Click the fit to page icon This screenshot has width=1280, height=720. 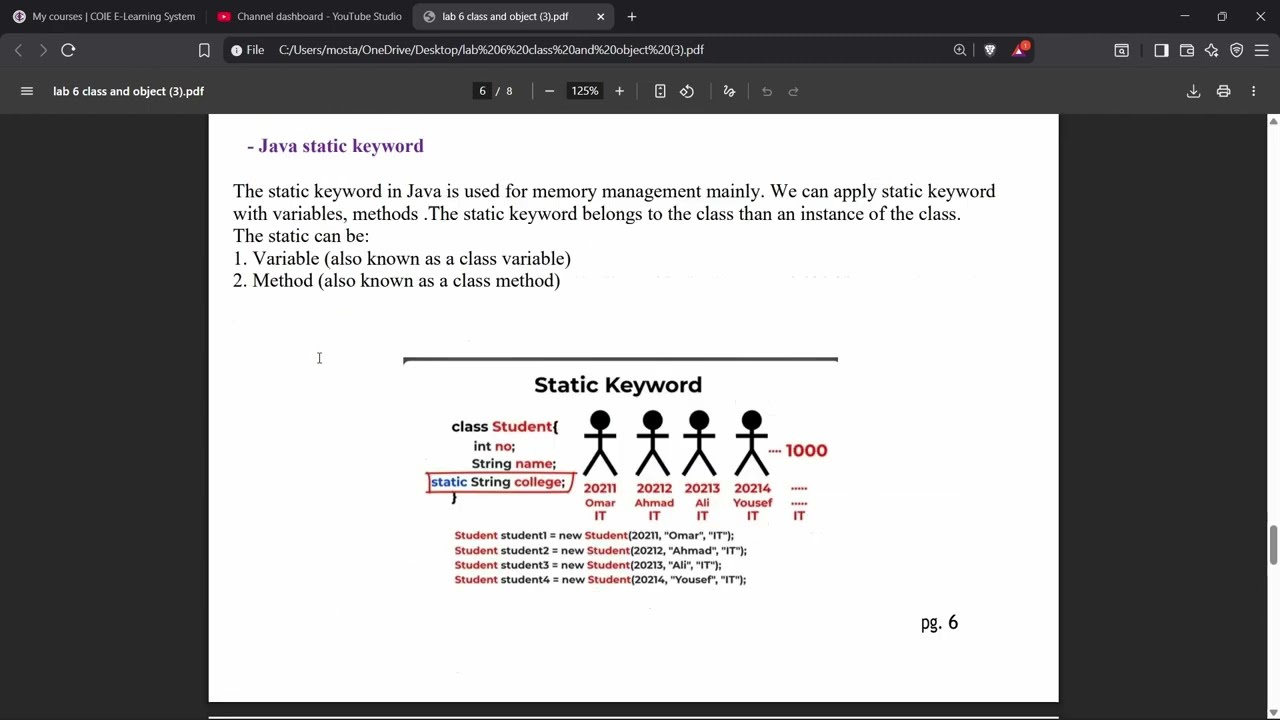click(x=660, y=91)
